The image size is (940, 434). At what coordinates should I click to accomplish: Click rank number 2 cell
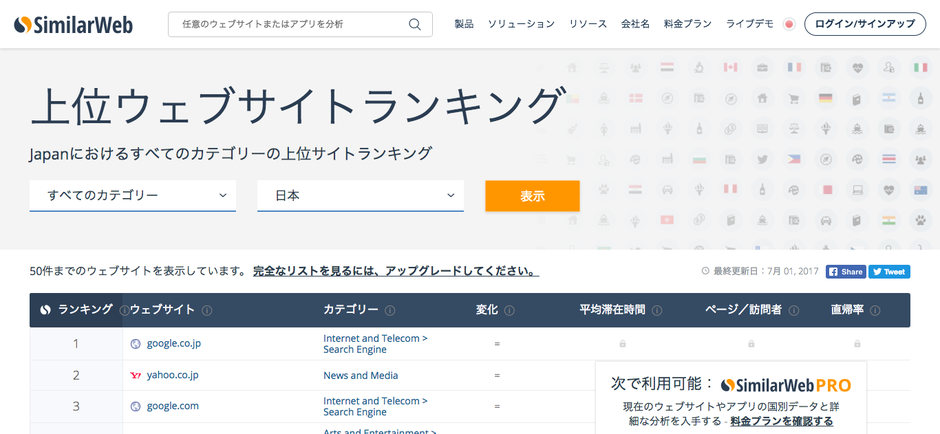click(76, 376)
